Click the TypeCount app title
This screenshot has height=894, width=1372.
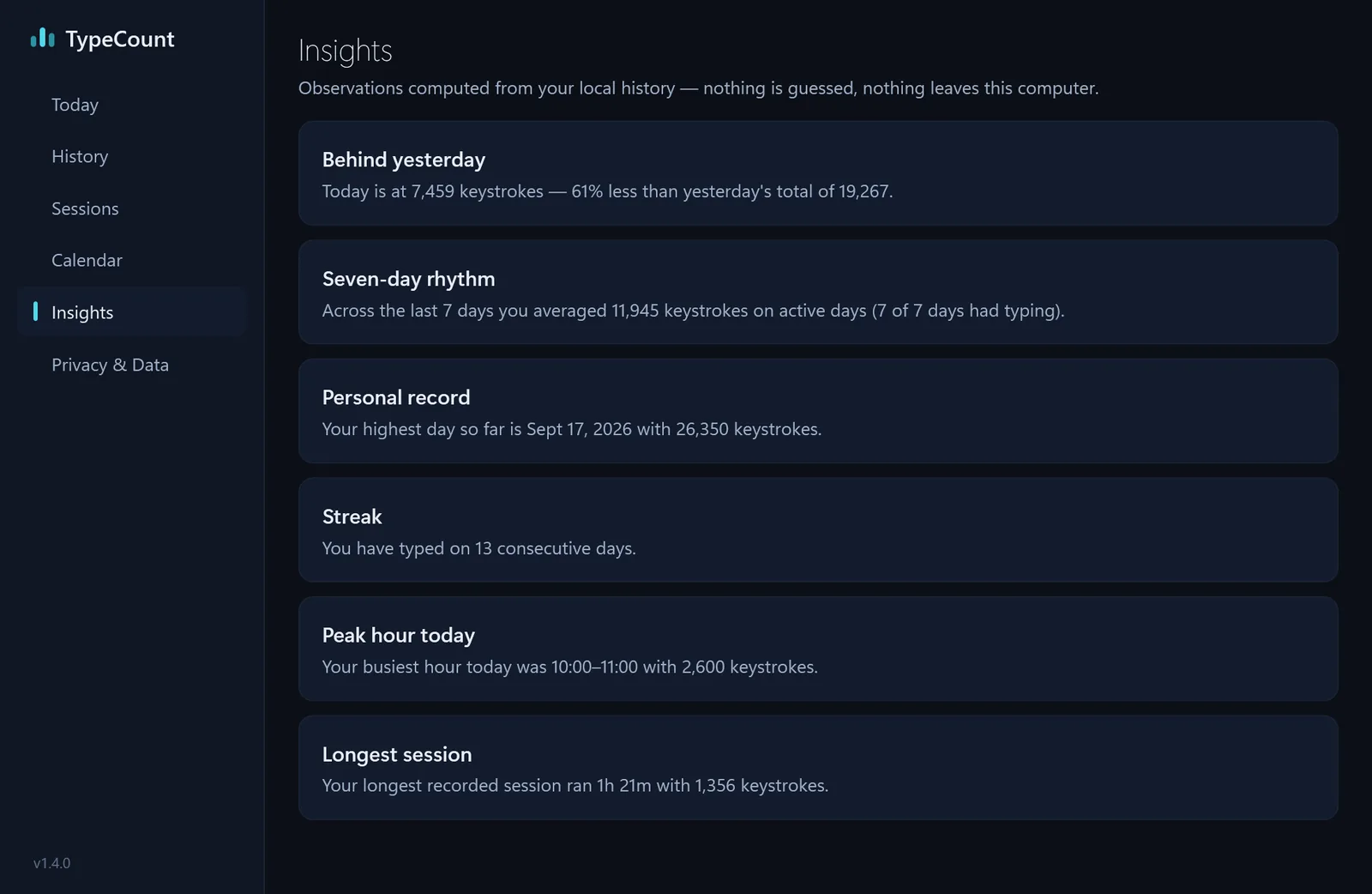[120, 39]
